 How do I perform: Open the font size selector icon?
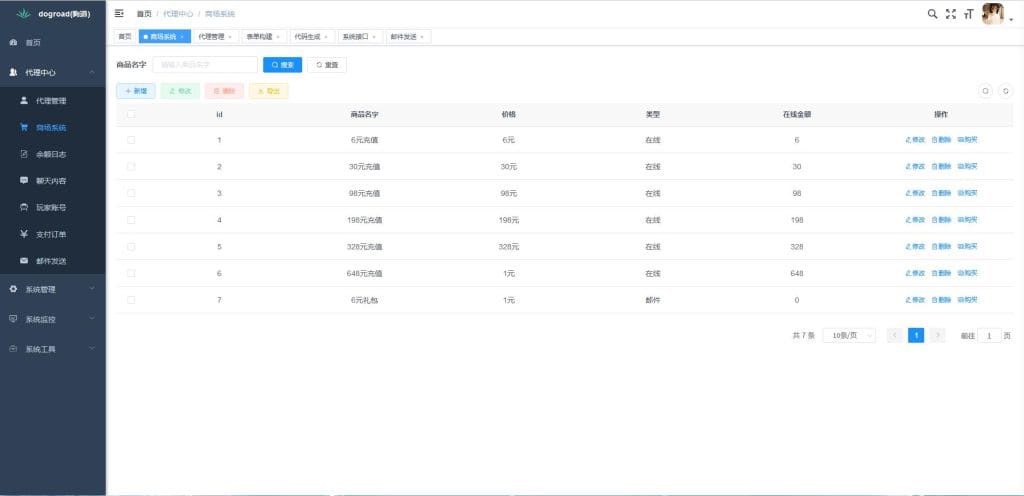[968, 14]
